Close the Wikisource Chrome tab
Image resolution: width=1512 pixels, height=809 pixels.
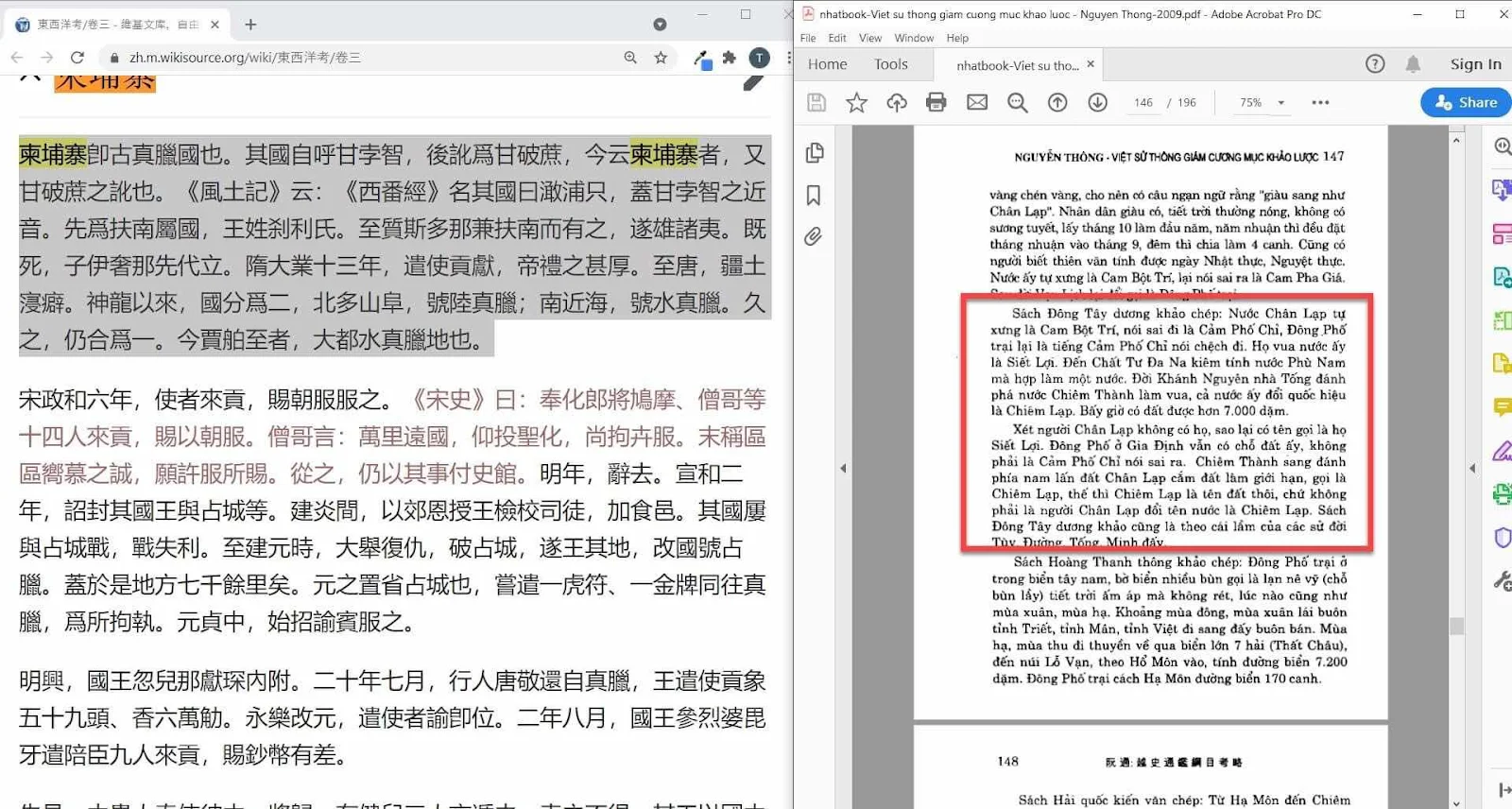tap(215, 25)
